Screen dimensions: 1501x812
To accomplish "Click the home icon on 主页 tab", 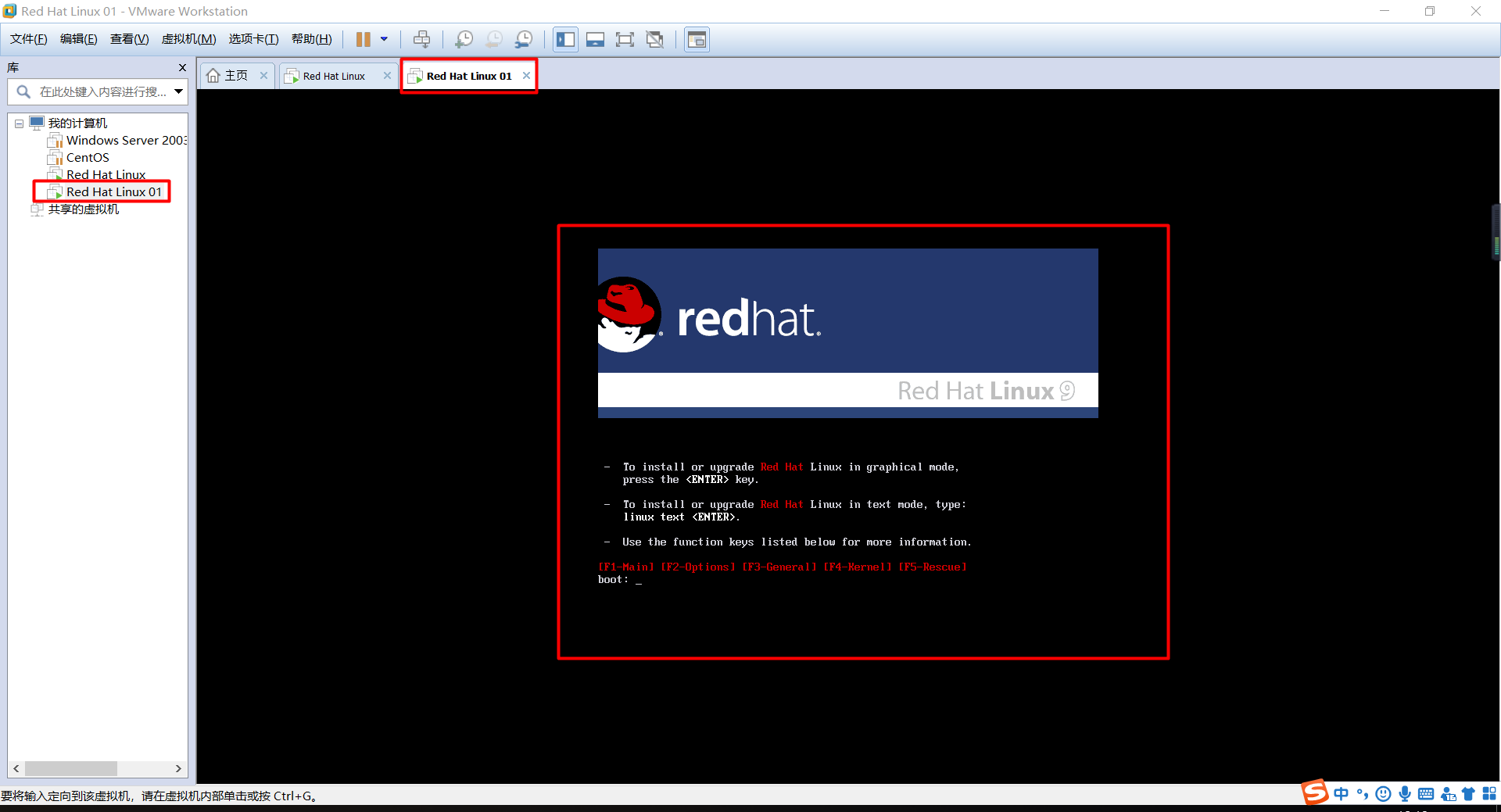I will [213, 76].
